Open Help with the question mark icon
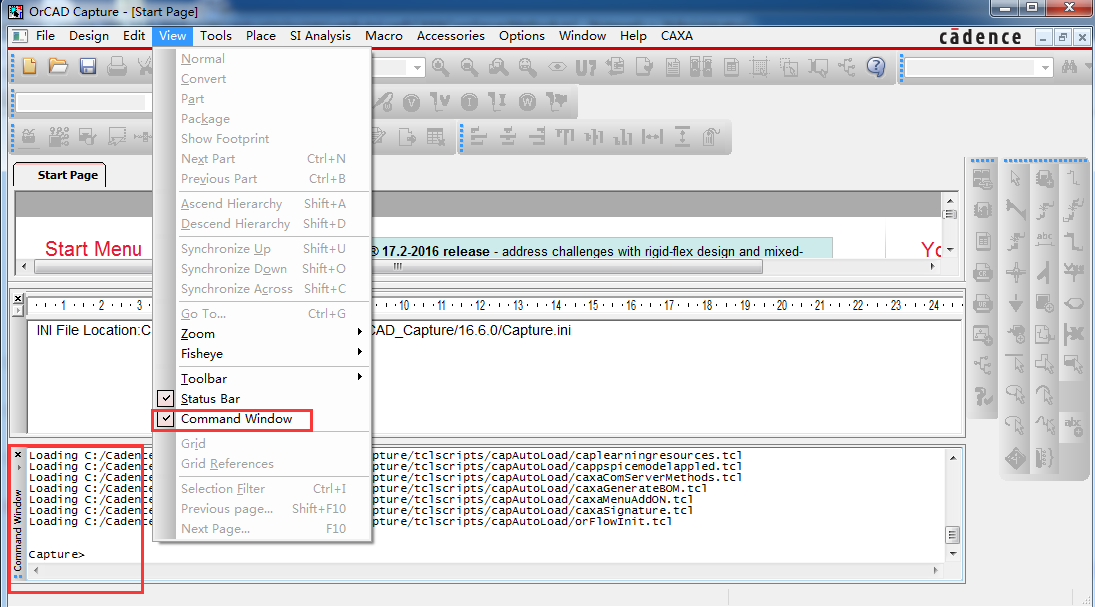The image size is (1095, 607). [876, 66]
